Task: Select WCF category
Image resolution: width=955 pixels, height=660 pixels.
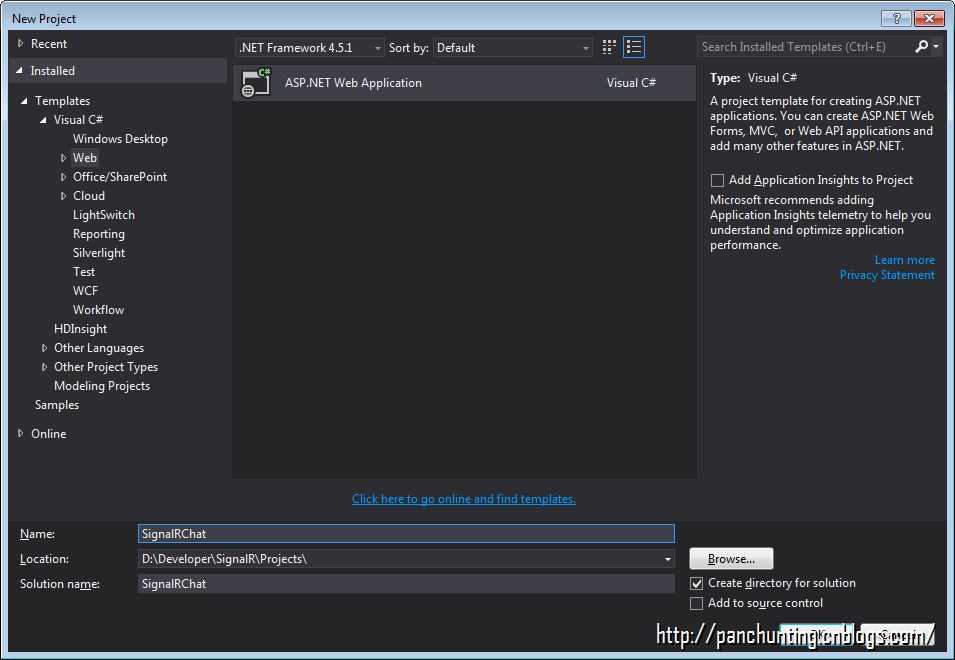Action: click(x=85, y=291)
